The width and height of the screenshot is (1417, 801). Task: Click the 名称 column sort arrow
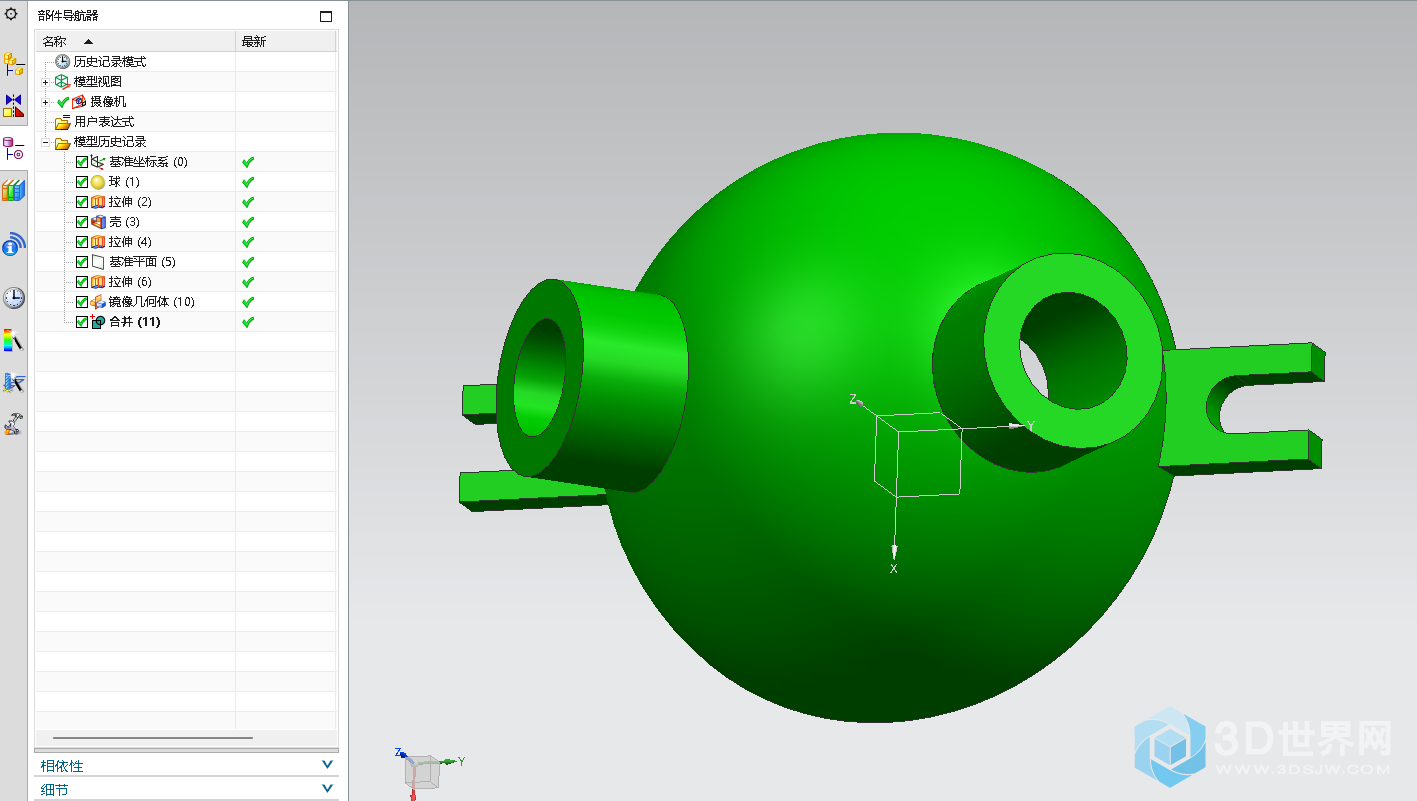(88, 42)
